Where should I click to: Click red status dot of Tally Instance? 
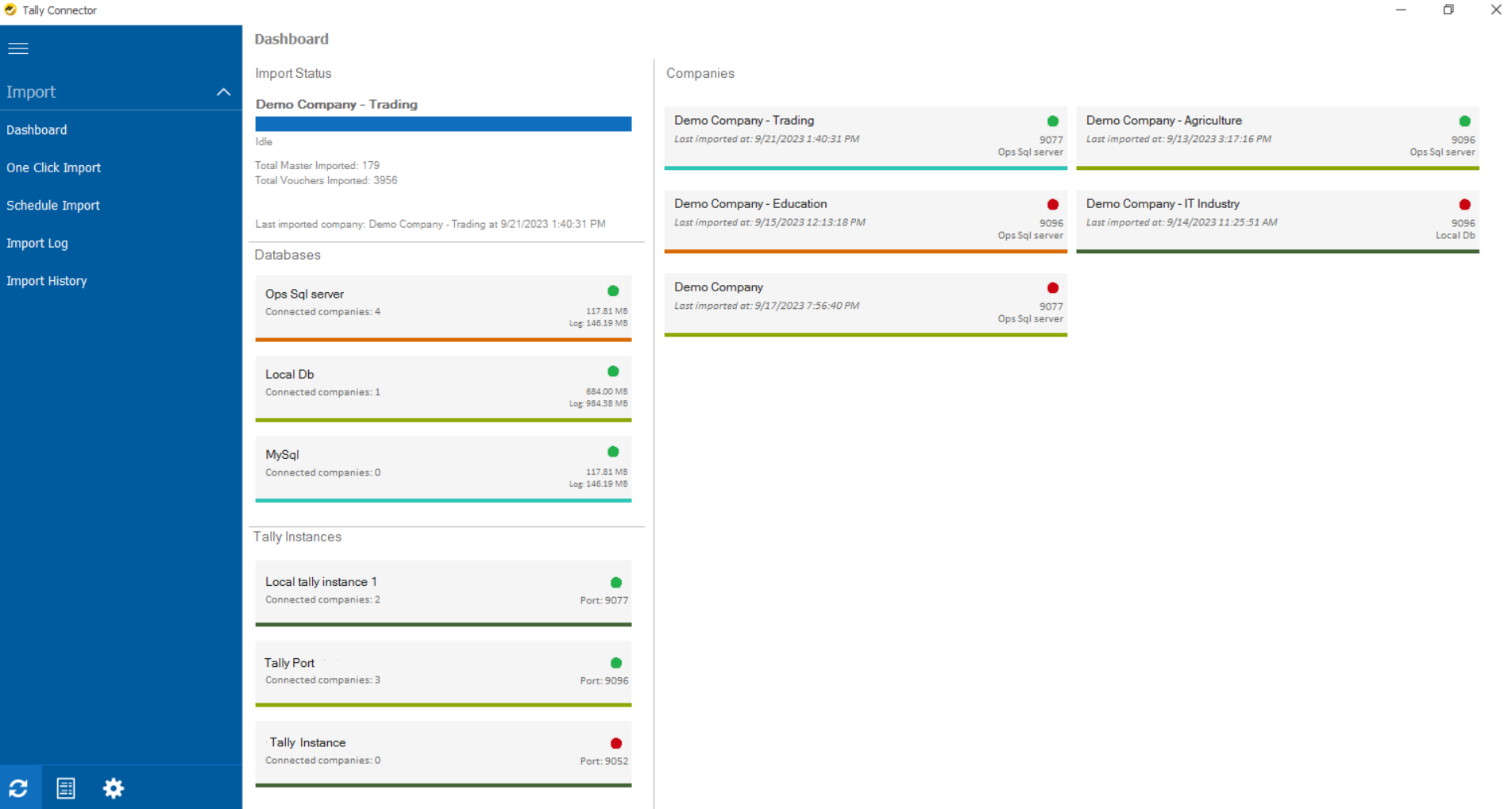615,744
